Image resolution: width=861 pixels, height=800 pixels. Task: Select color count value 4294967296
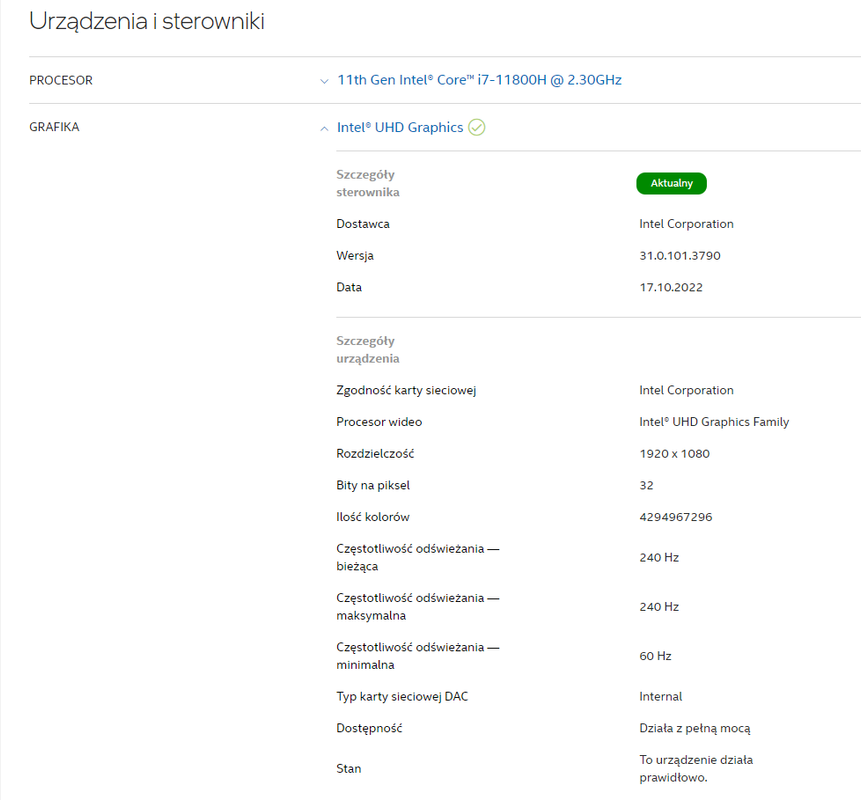click(x=675, y=517)
